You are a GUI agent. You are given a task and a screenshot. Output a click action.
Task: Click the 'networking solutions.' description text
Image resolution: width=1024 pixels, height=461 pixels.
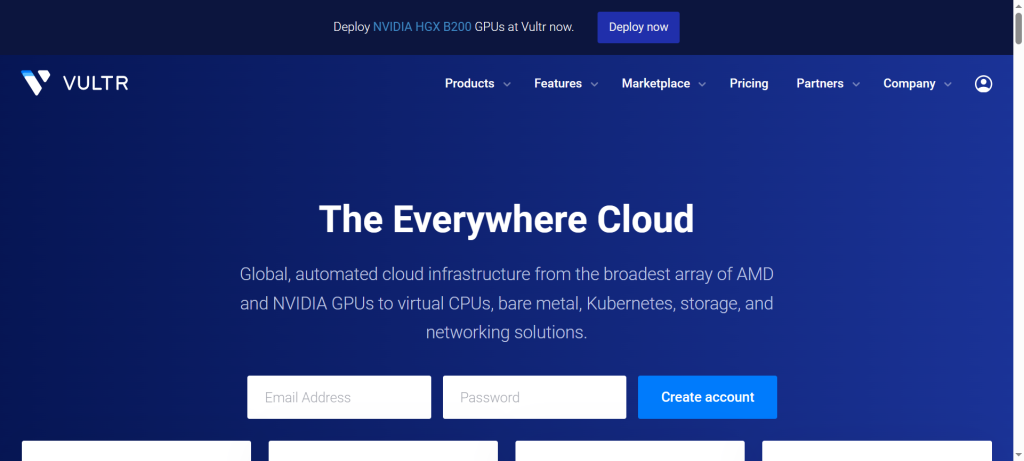click(x=506, y=332)
